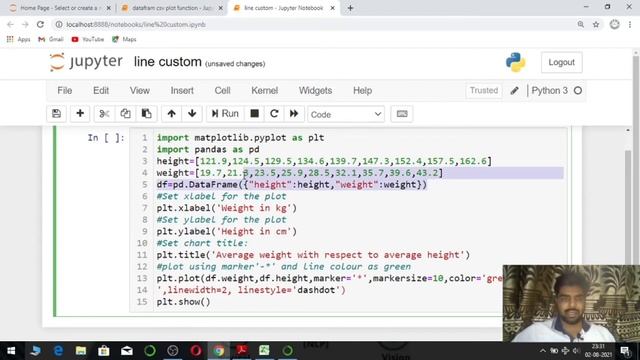Paste cells below icon
The image size is (640, 360).
(146, 114)
